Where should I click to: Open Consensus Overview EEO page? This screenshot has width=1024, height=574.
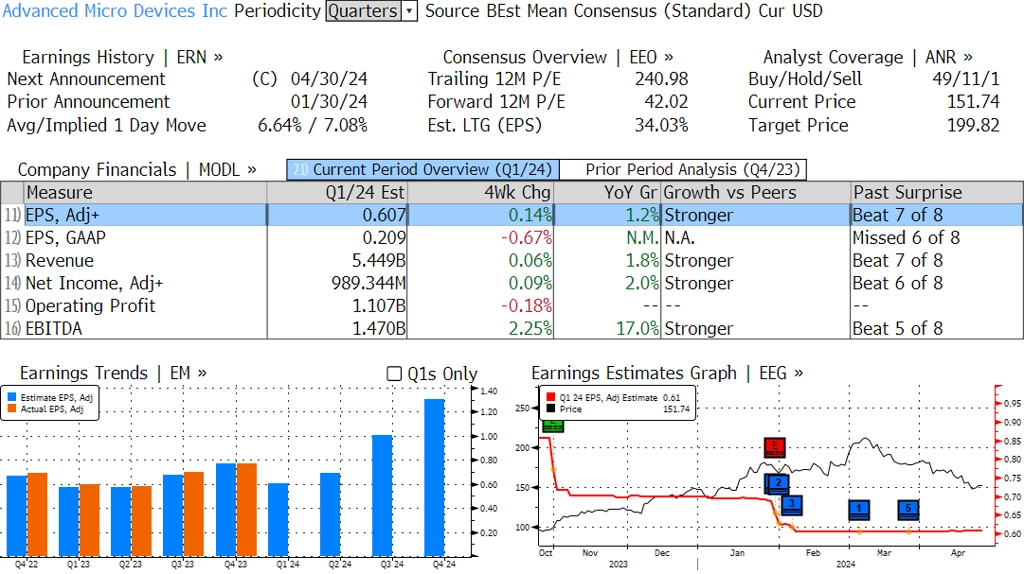click(558, 57)
